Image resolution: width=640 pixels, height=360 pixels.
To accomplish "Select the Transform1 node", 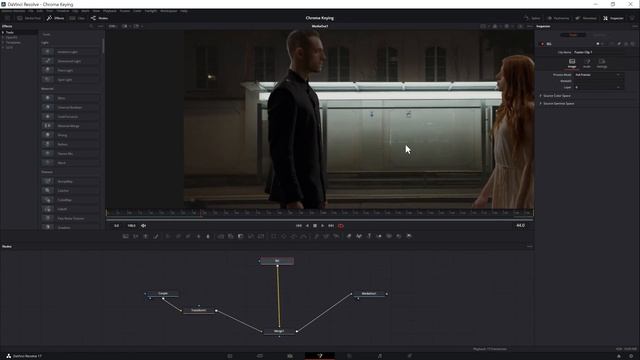I will 199,310.
